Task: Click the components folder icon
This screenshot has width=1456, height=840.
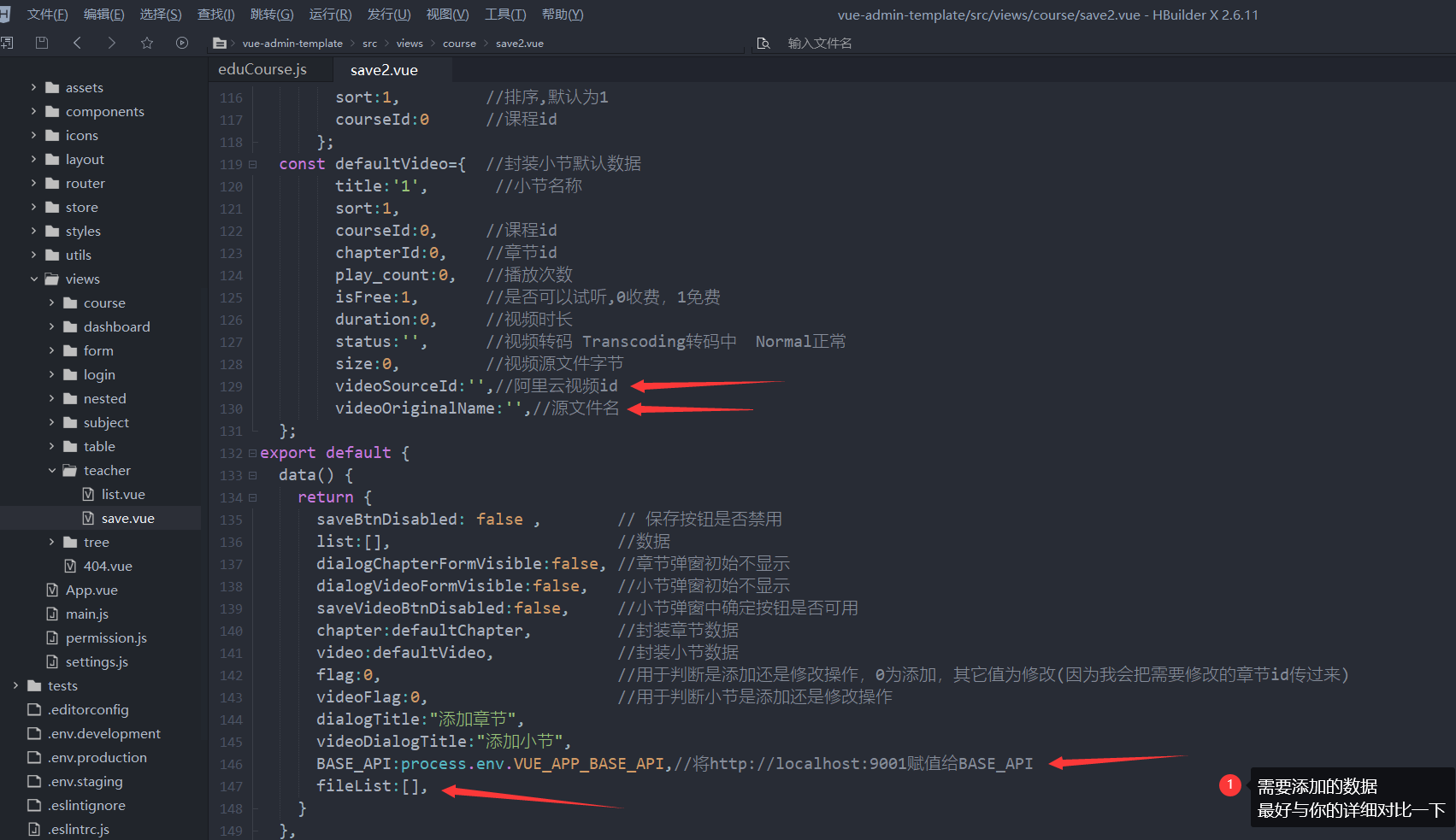Action: click(x=52, y=111)
